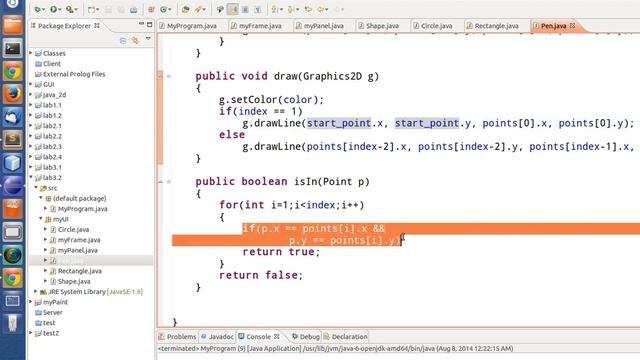The image size is (640, 360).
Task: Open the New wizard dropdown arrow
Action: pyautogui.click(x=98, y=9)
